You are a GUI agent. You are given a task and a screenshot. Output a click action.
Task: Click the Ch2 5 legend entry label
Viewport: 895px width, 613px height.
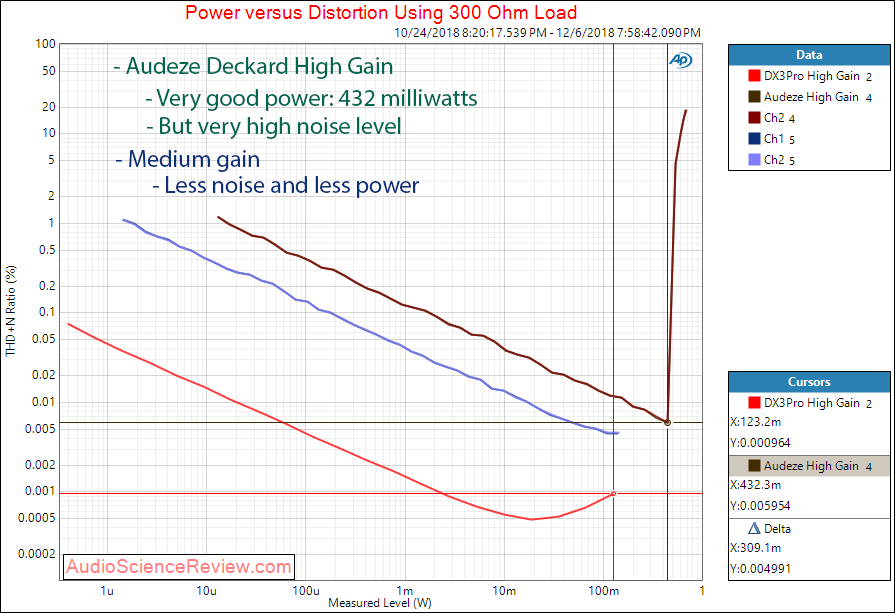coord(779,160)
